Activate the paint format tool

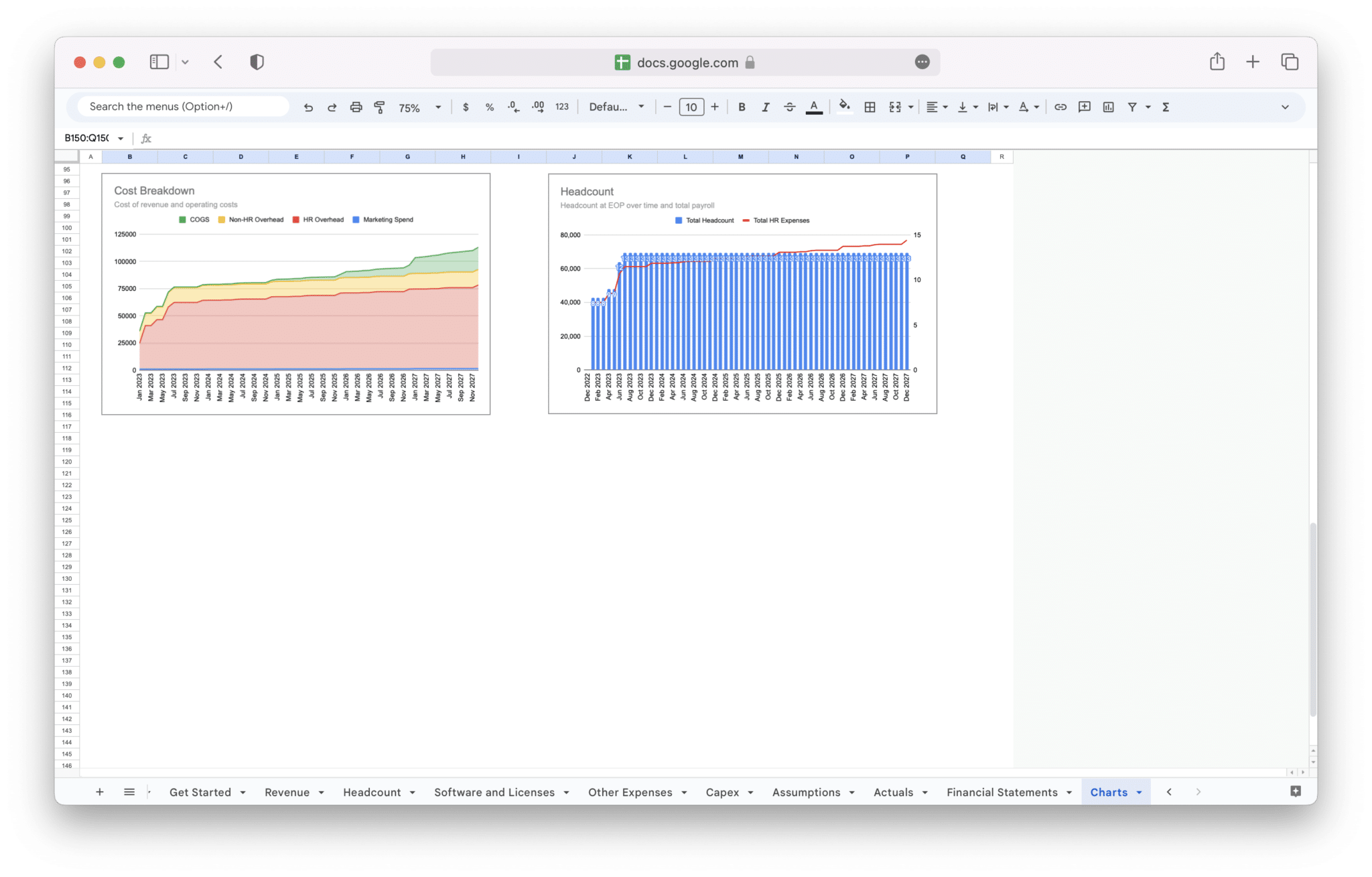(379, 107)
